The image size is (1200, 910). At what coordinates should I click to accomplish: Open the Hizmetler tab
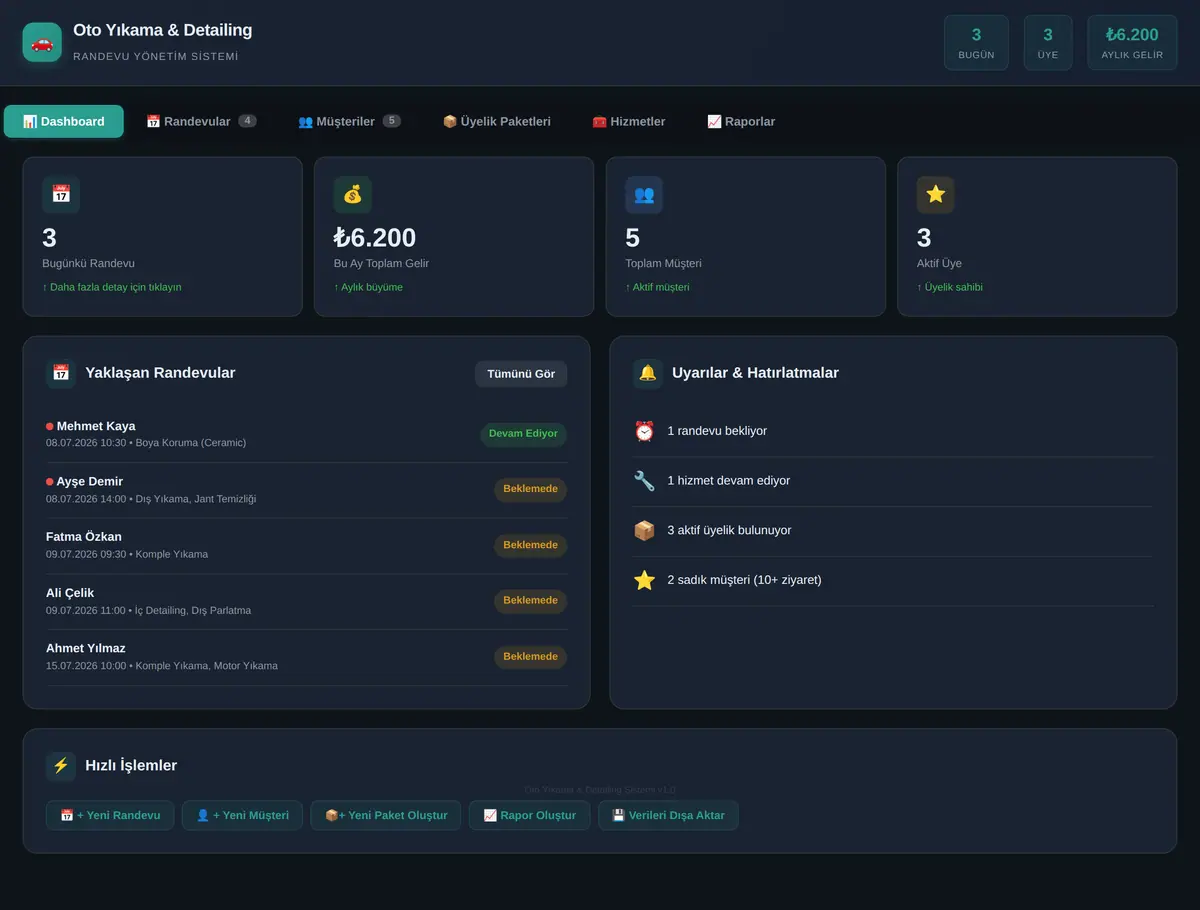pyautogui.click(x=629, y=121)
